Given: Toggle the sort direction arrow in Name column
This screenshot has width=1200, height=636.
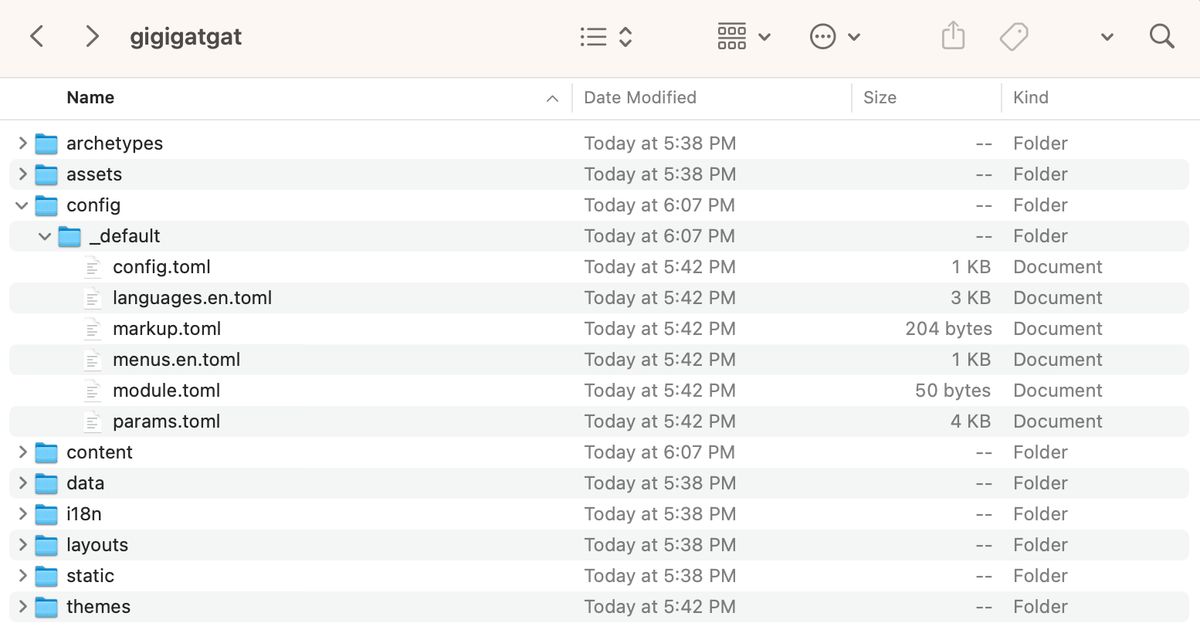Looking at the screenshot, I should pyautogui.click(x=552, y=98).
